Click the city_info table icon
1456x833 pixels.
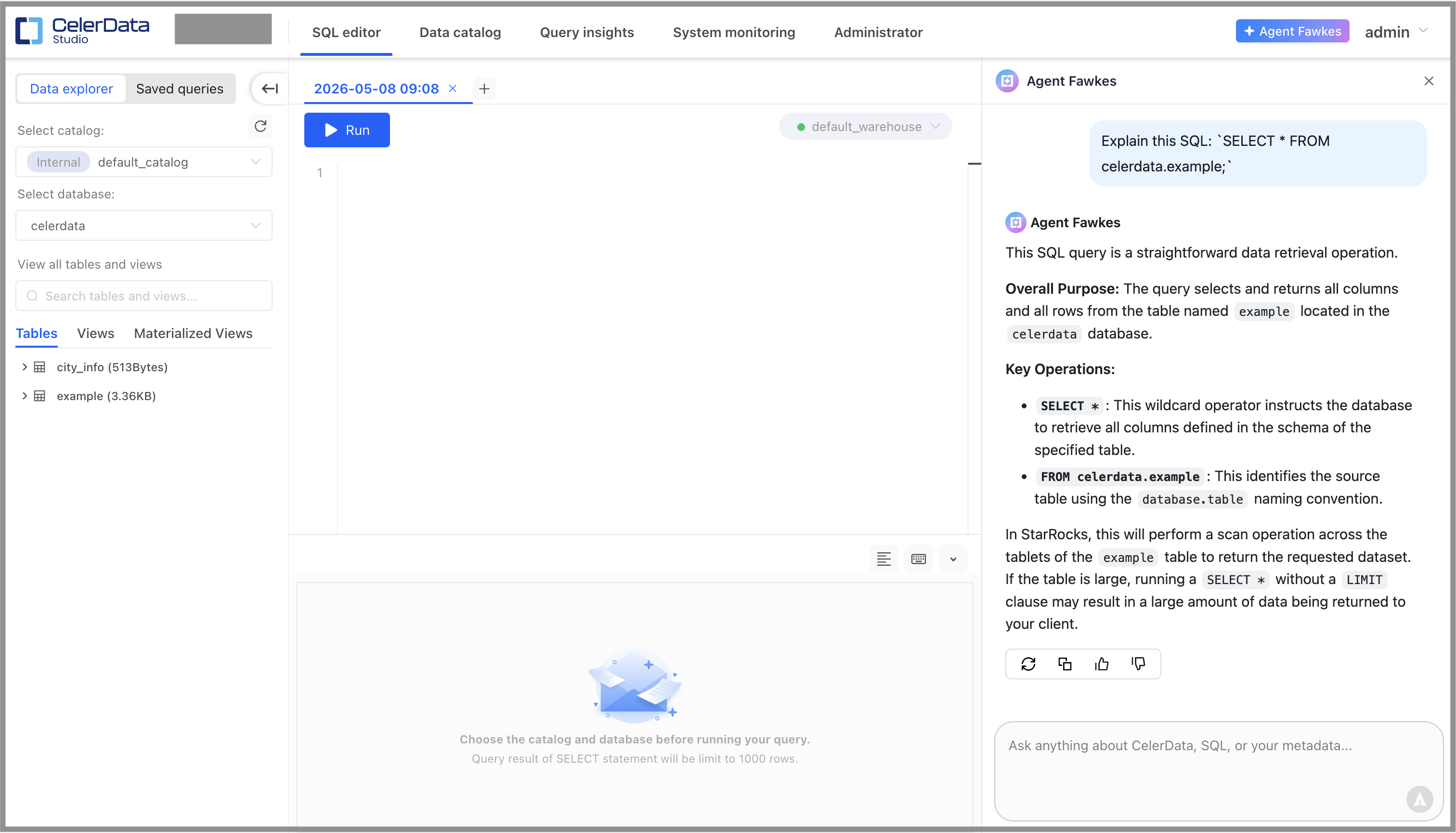[x=39, y=367]
